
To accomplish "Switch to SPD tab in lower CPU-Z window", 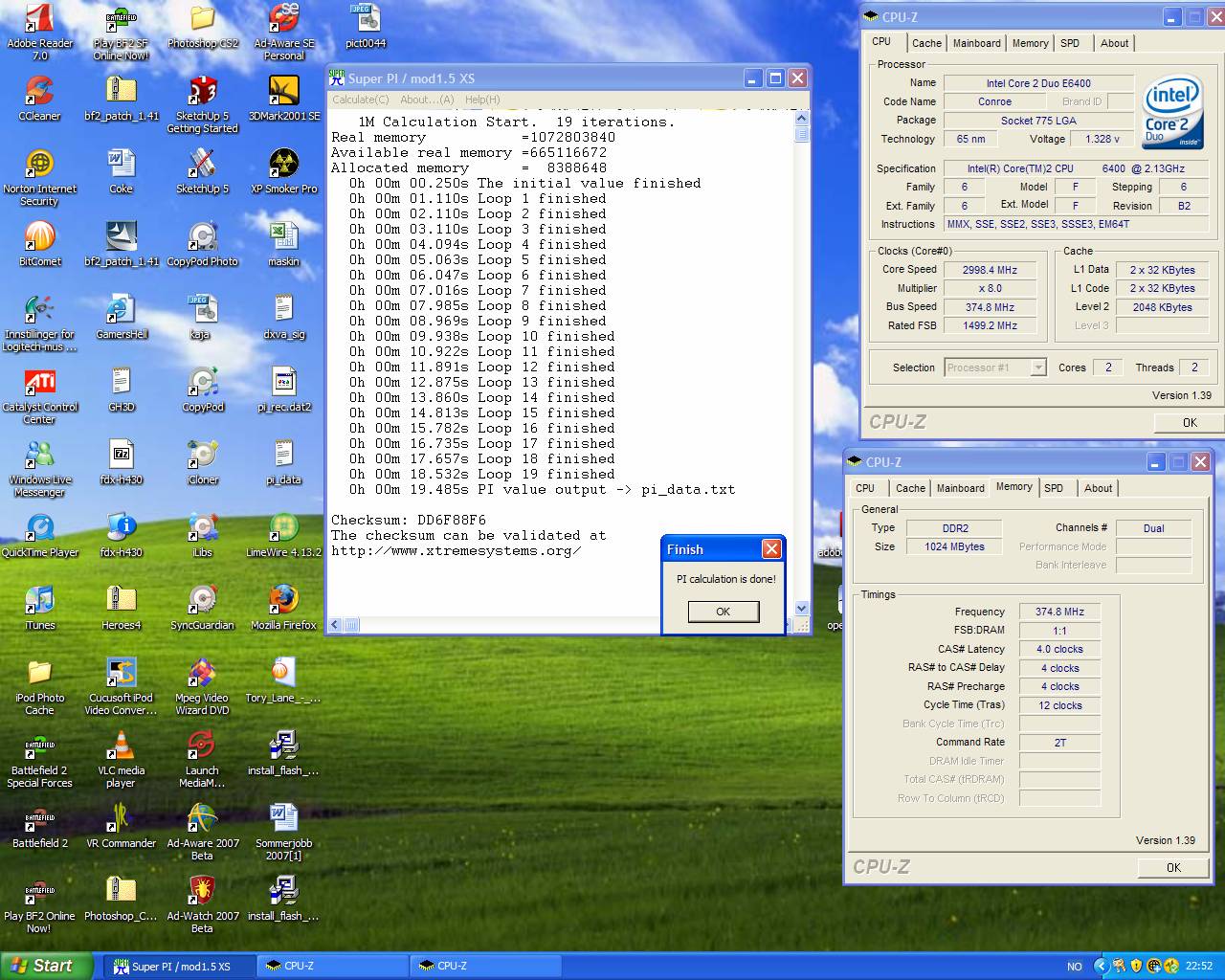I will [x=1054, y=488].
